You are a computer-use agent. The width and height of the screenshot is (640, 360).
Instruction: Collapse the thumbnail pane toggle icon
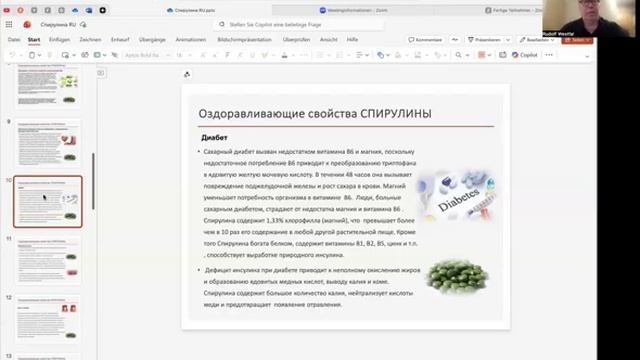coord(101,73)
